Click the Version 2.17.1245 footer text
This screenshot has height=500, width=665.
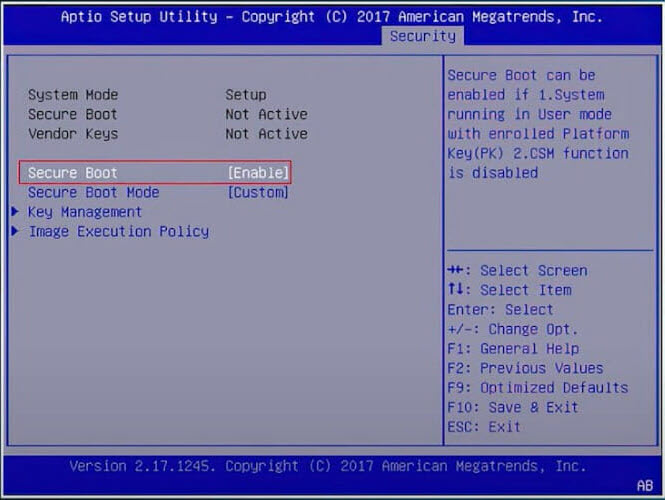click(328, 466)
